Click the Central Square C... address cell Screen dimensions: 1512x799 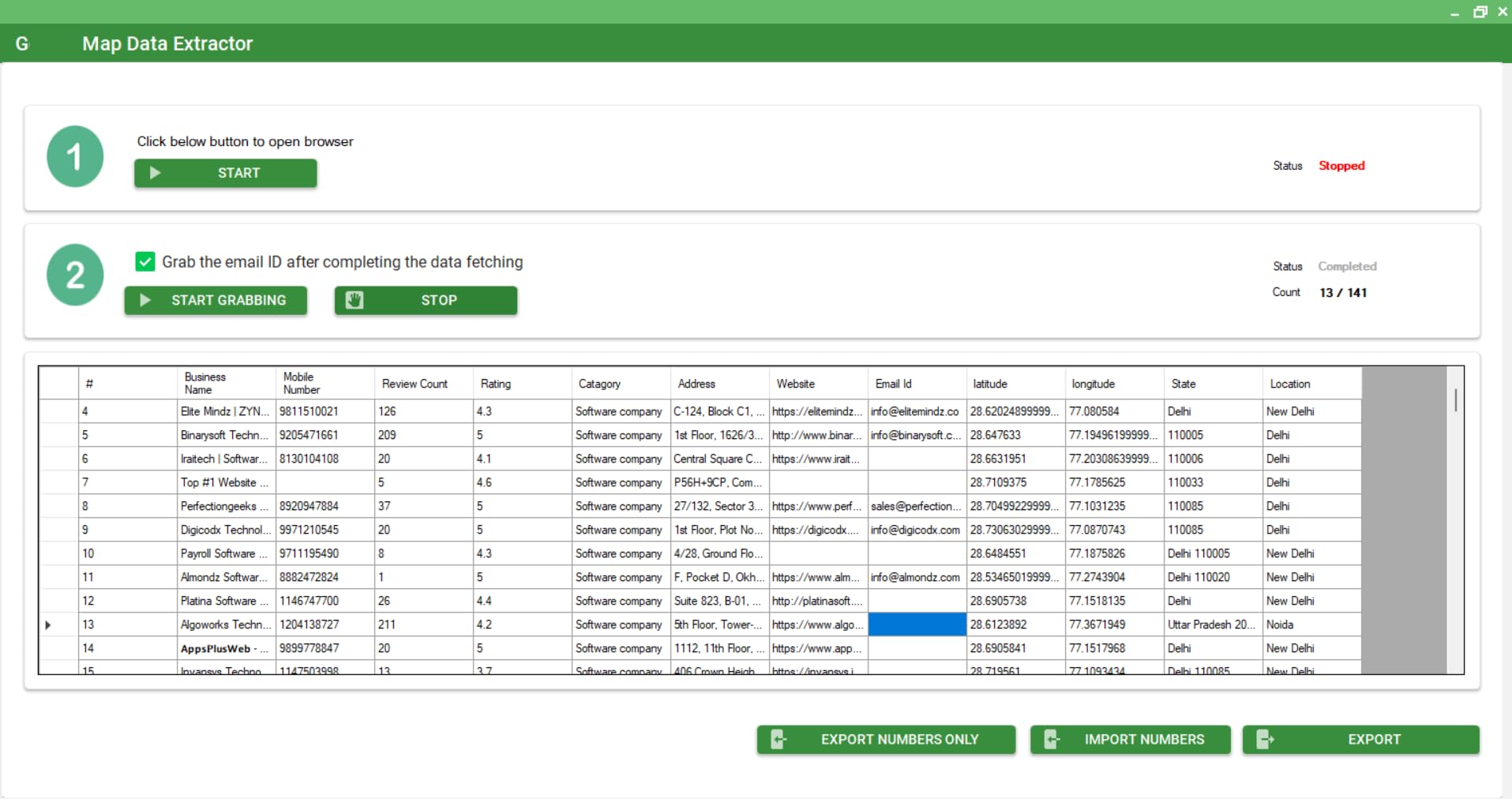point(720,459)
